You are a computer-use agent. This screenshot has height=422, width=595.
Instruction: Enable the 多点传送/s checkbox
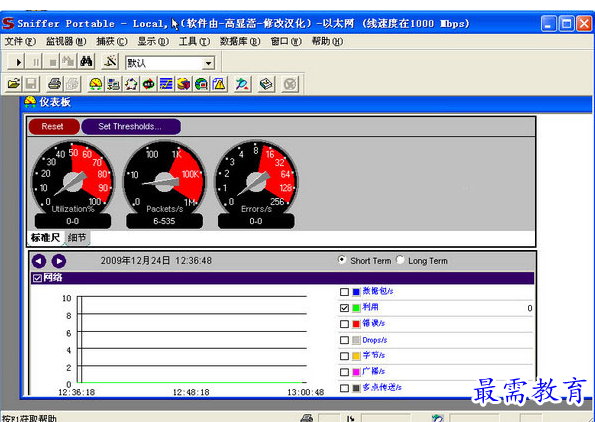[x=344, y=388]
